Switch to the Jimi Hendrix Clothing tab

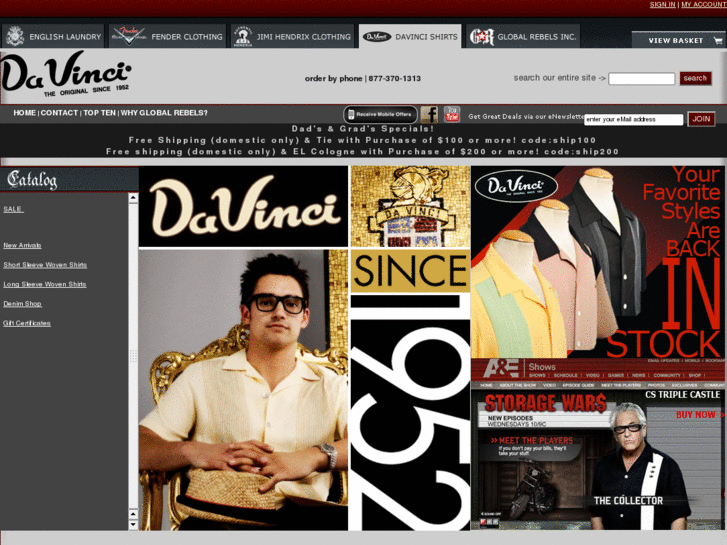pos(292,36)
